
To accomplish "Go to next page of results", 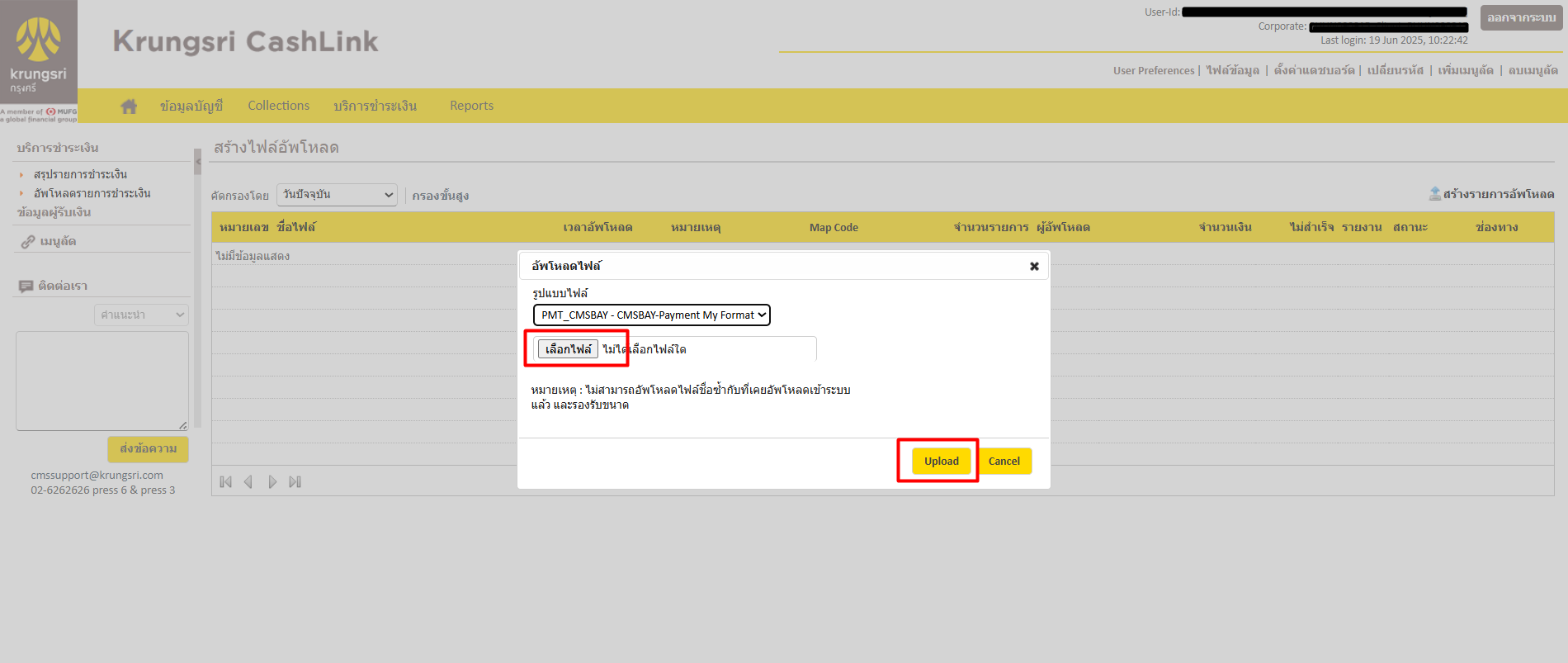I will [x=272, y=482].
